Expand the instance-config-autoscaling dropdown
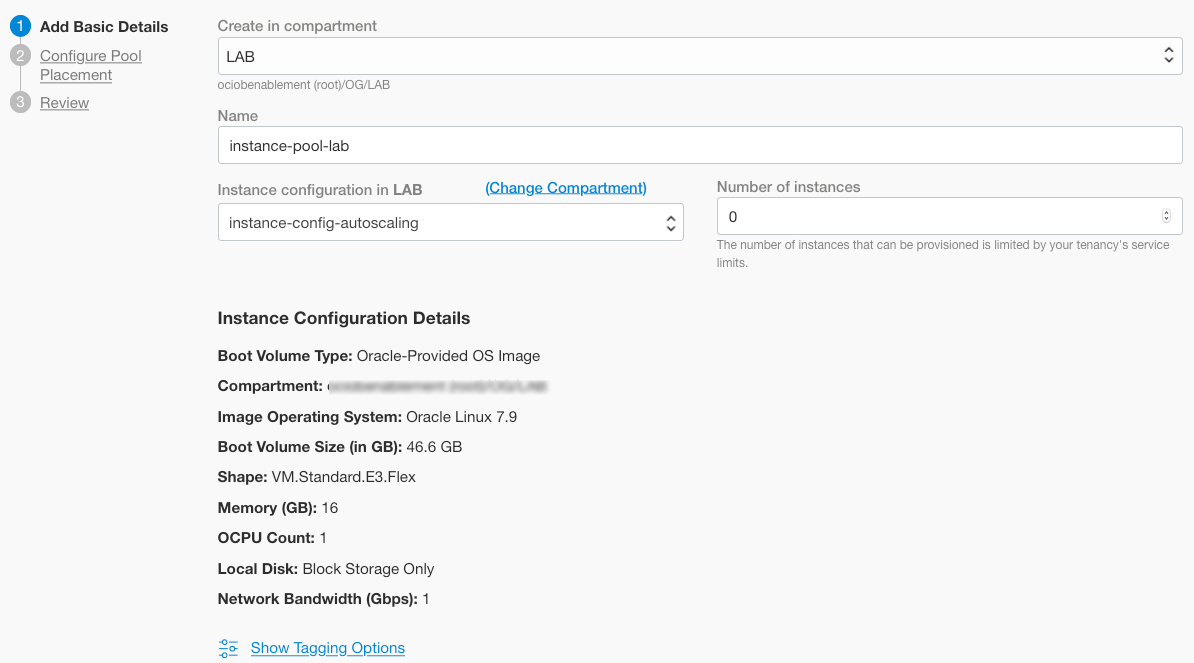1194x663 pixels. [x=450, y=222]
